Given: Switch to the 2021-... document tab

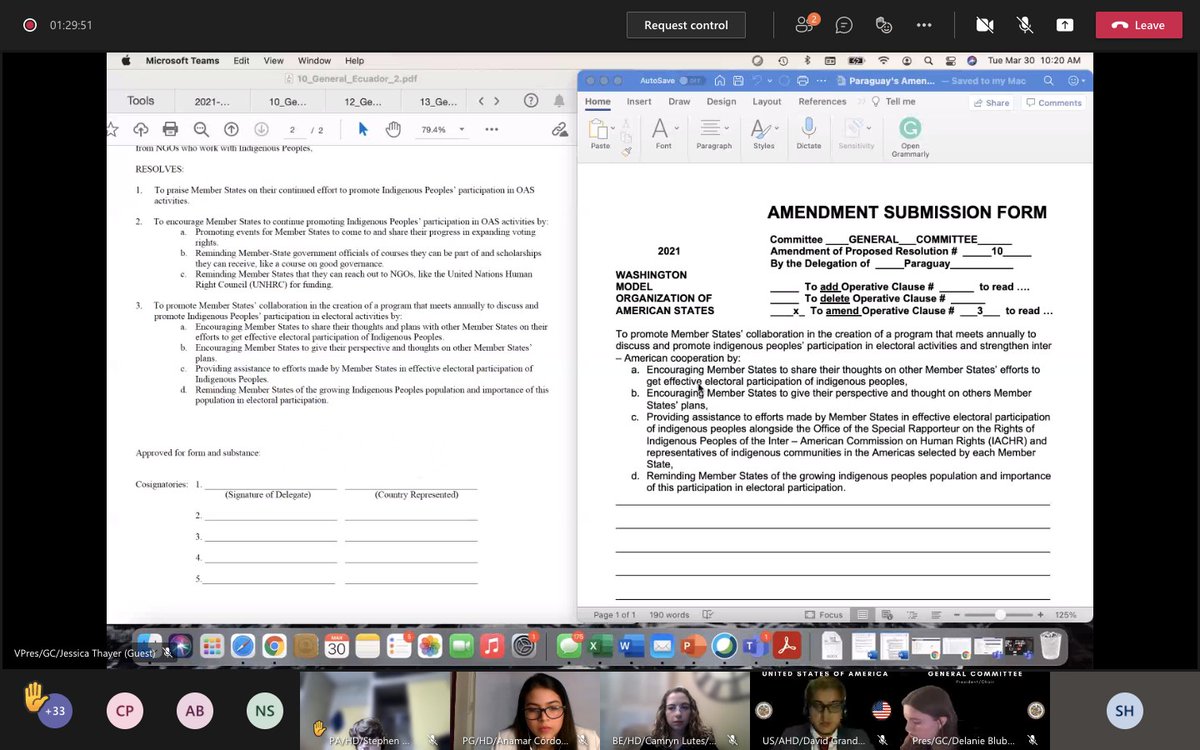Looking at the screenshot, I should pos(212,101).
